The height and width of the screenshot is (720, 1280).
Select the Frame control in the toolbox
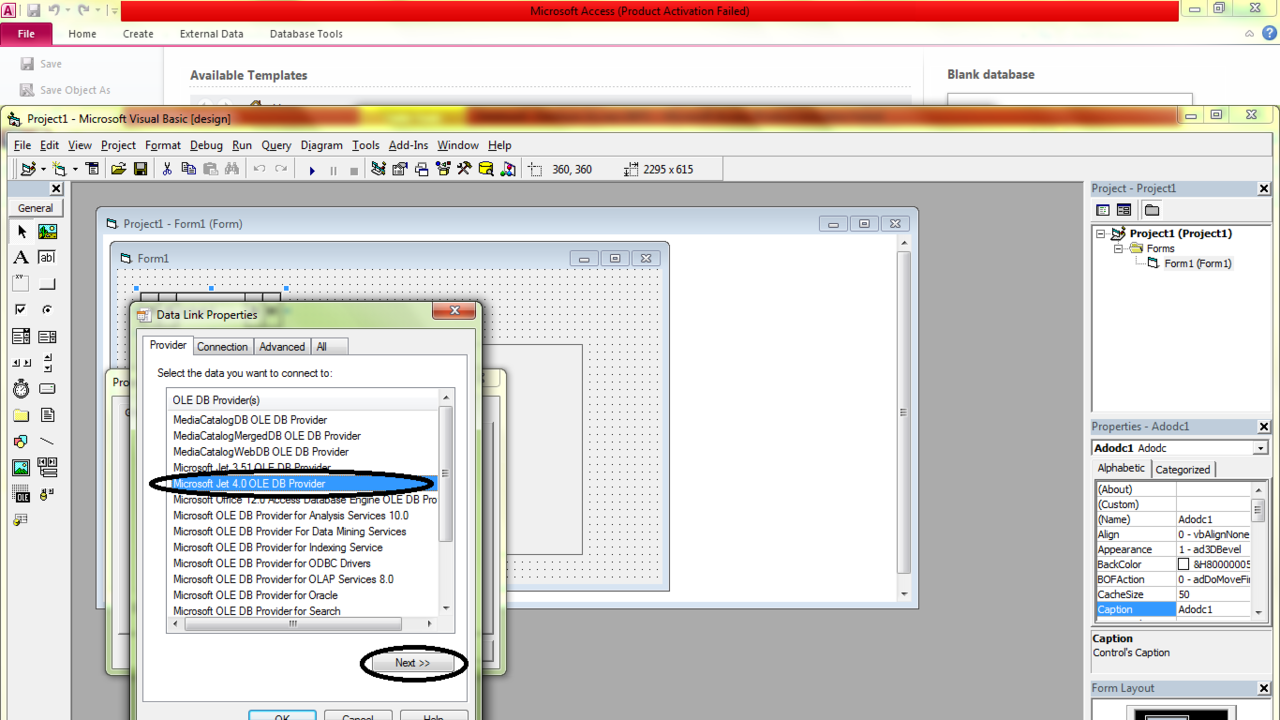(21, 283)
